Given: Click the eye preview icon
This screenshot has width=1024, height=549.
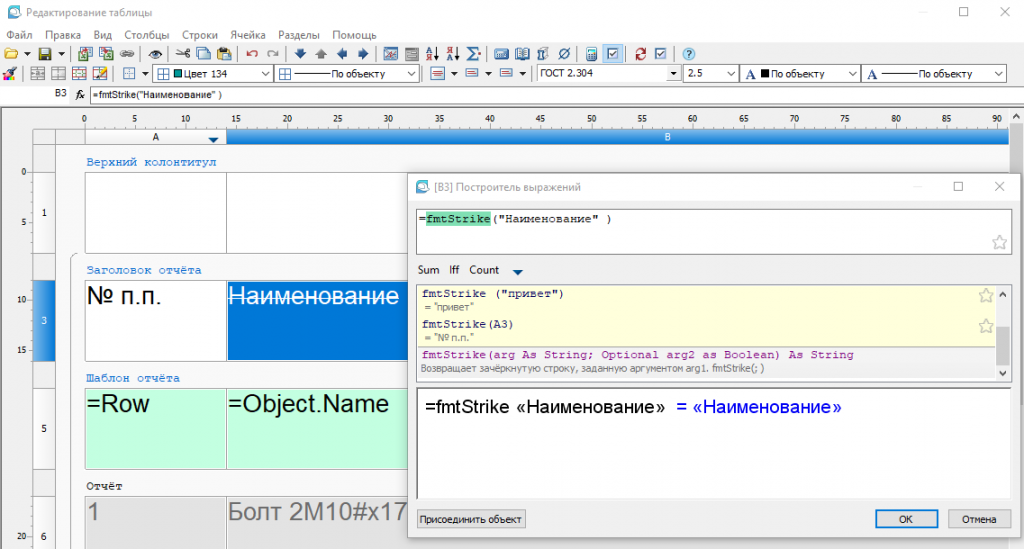Looking at the screenshot, I should click(155, 54).
